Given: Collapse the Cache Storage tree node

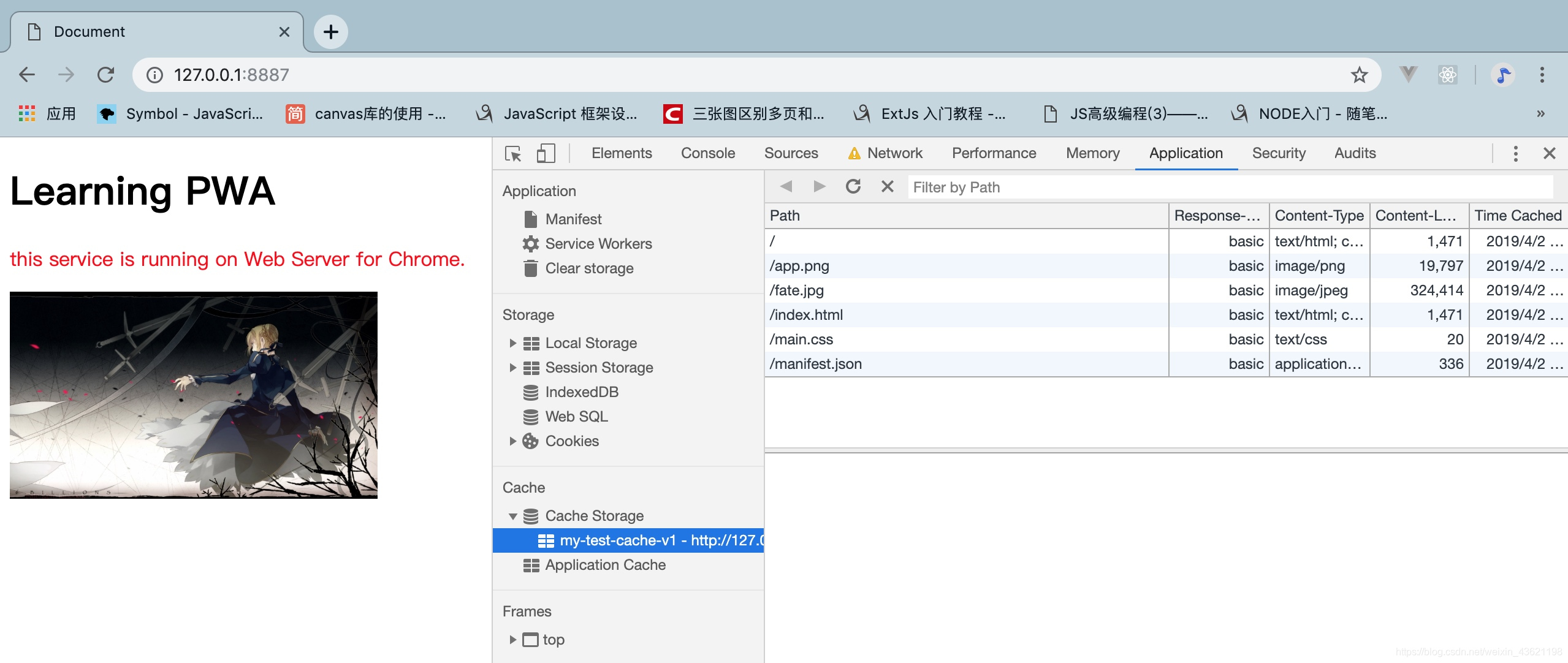Looking at the screenshot, I should click(513, 516).
